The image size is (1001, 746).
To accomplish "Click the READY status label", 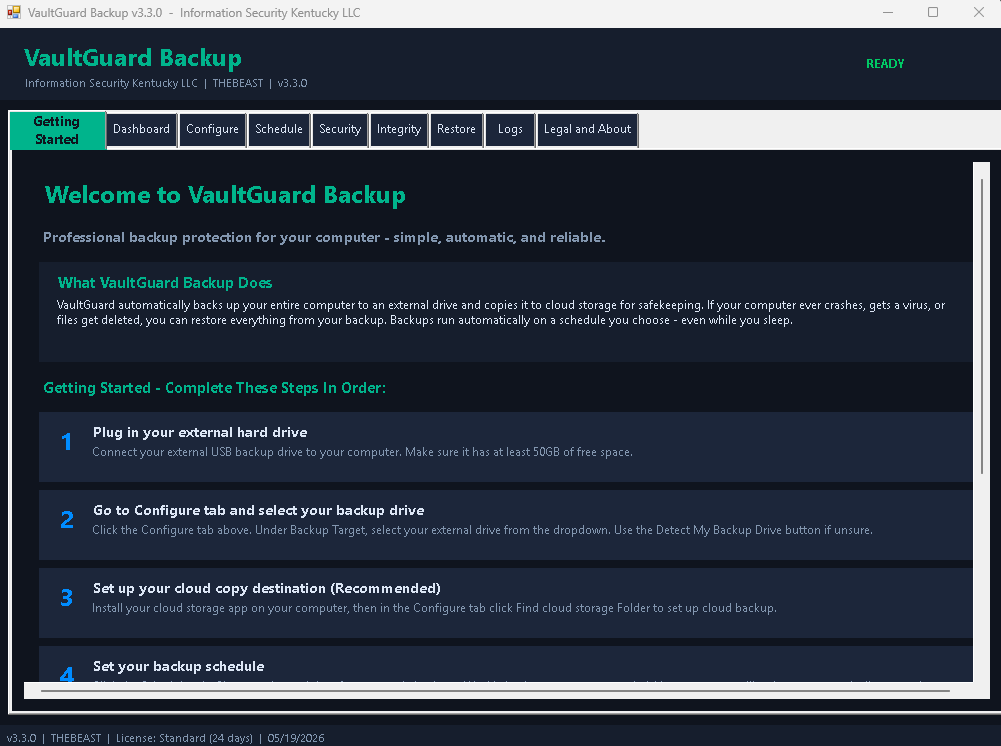I will (x=885, y=64).
